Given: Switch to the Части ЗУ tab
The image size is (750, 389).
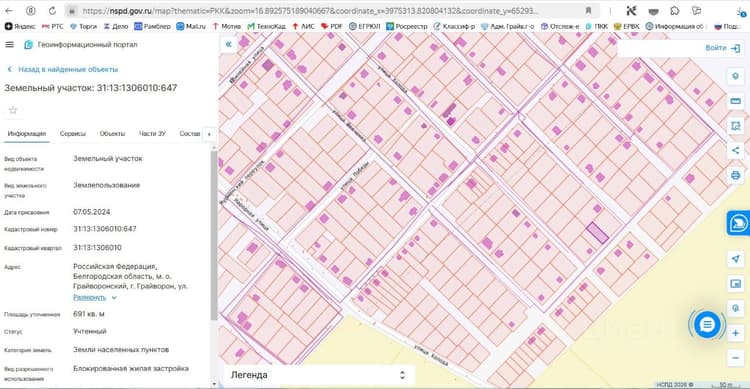Looking at the screenshot, I should pyautogui.click(x=152, y=134).
